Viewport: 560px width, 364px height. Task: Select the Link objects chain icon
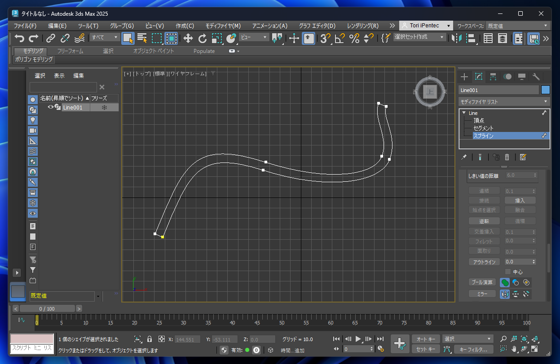[x=50, y=38]
